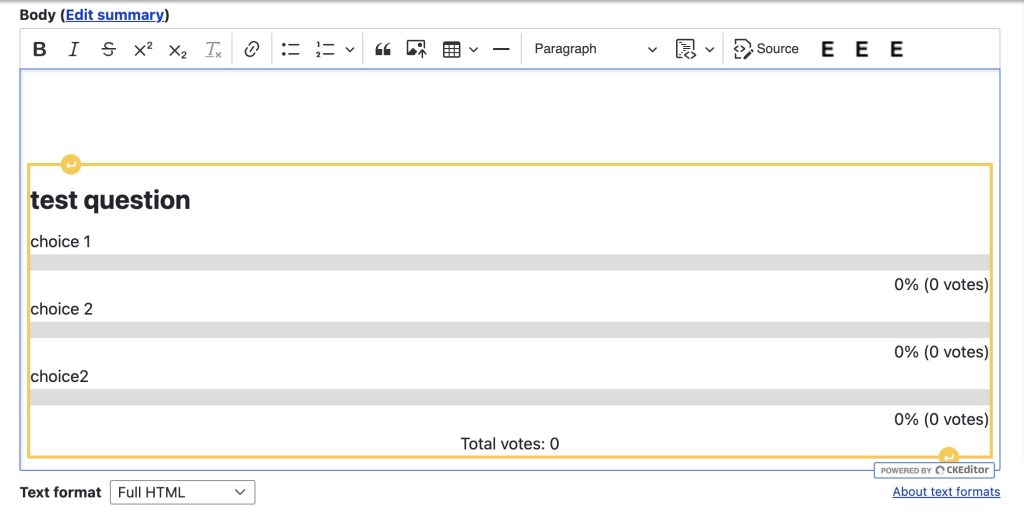1024x525 pixels.
Task: Open the Paragraph heading dropdown
Action: click(595, 49)
